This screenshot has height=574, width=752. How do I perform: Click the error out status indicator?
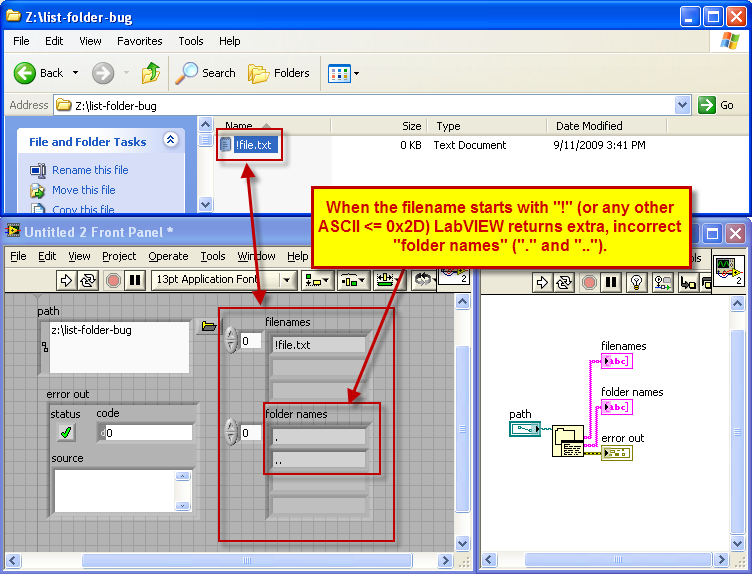66,432
